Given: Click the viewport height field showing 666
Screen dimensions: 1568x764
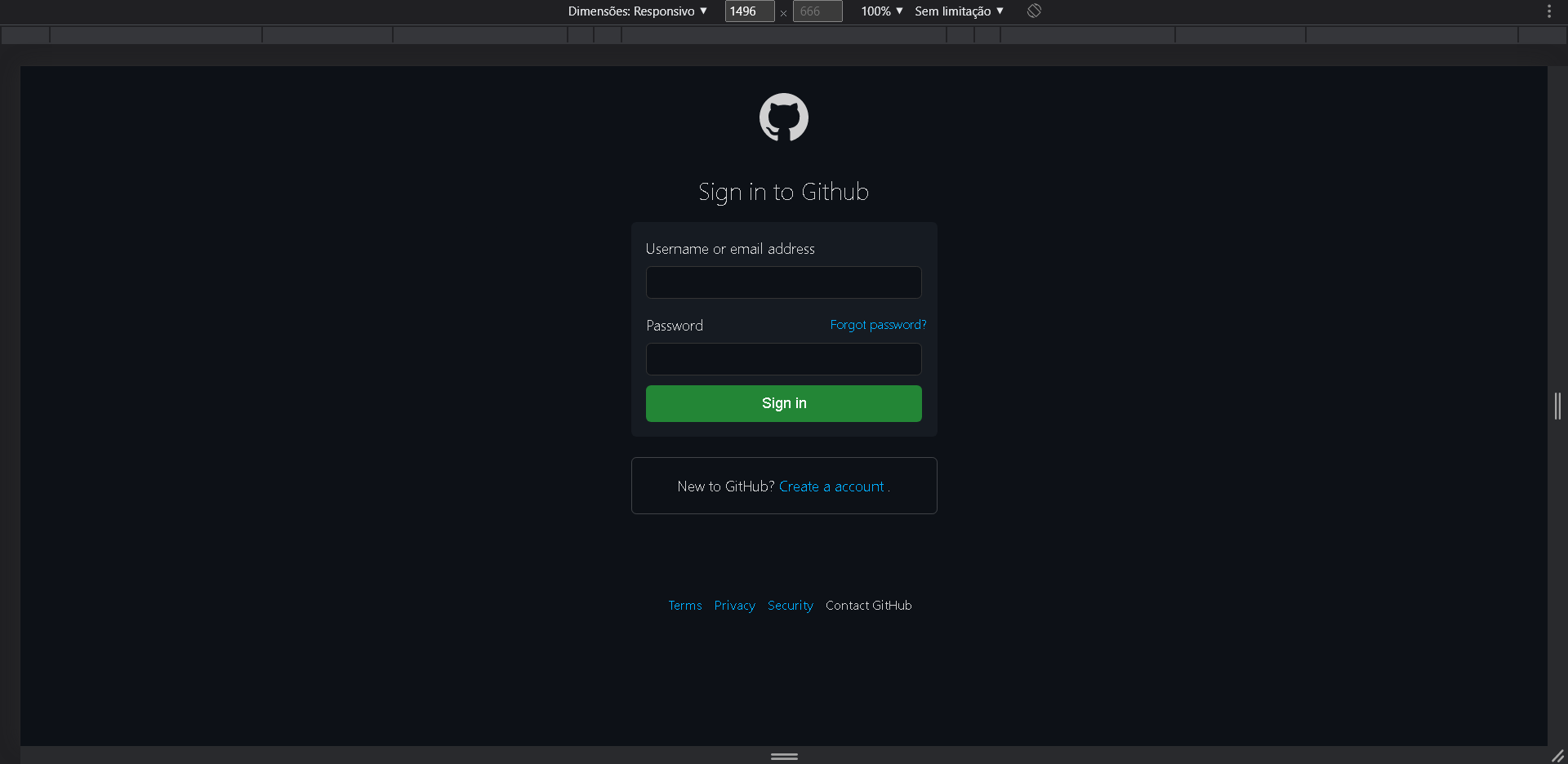Looking at the screenshot, I should pyautogui.click(x=817, y=11).
